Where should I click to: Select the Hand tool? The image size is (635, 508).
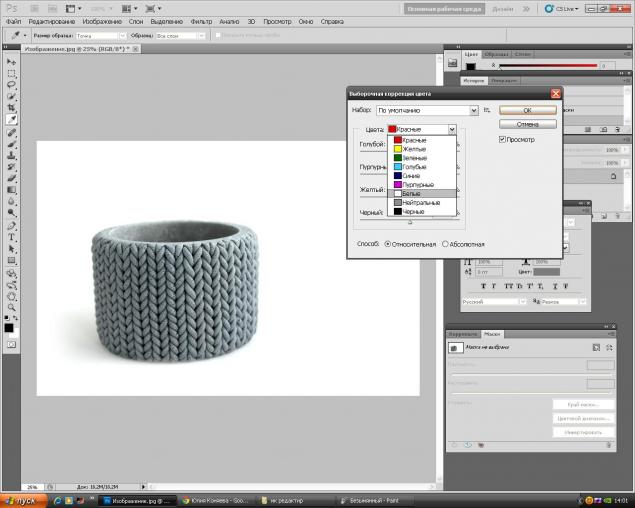coord(11,296)
